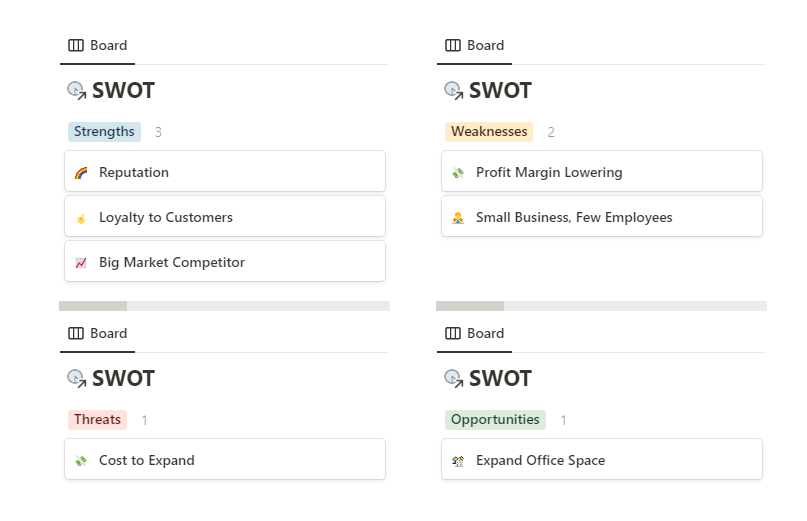This screenshot has height=521, width=807.
Task: Select the Board tab above the Weaknesses board
Action: click(475, 45)
